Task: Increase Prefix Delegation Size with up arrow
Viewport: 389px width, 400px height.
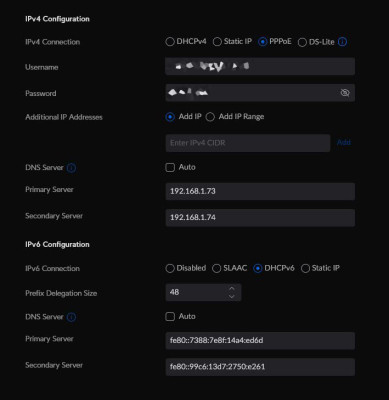Action: tap(232, 289)
